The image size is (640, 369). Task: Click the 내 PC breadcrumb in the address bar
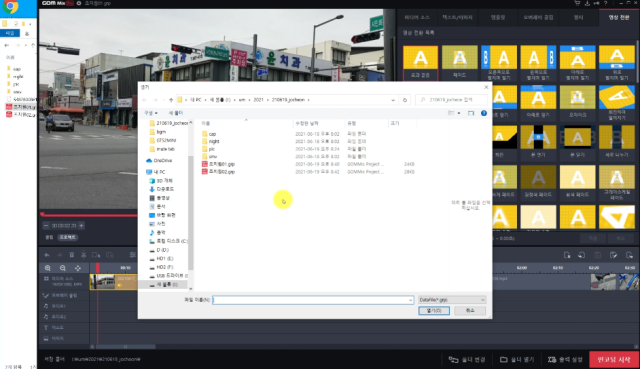pyautogui.click(x=196, y=100)
